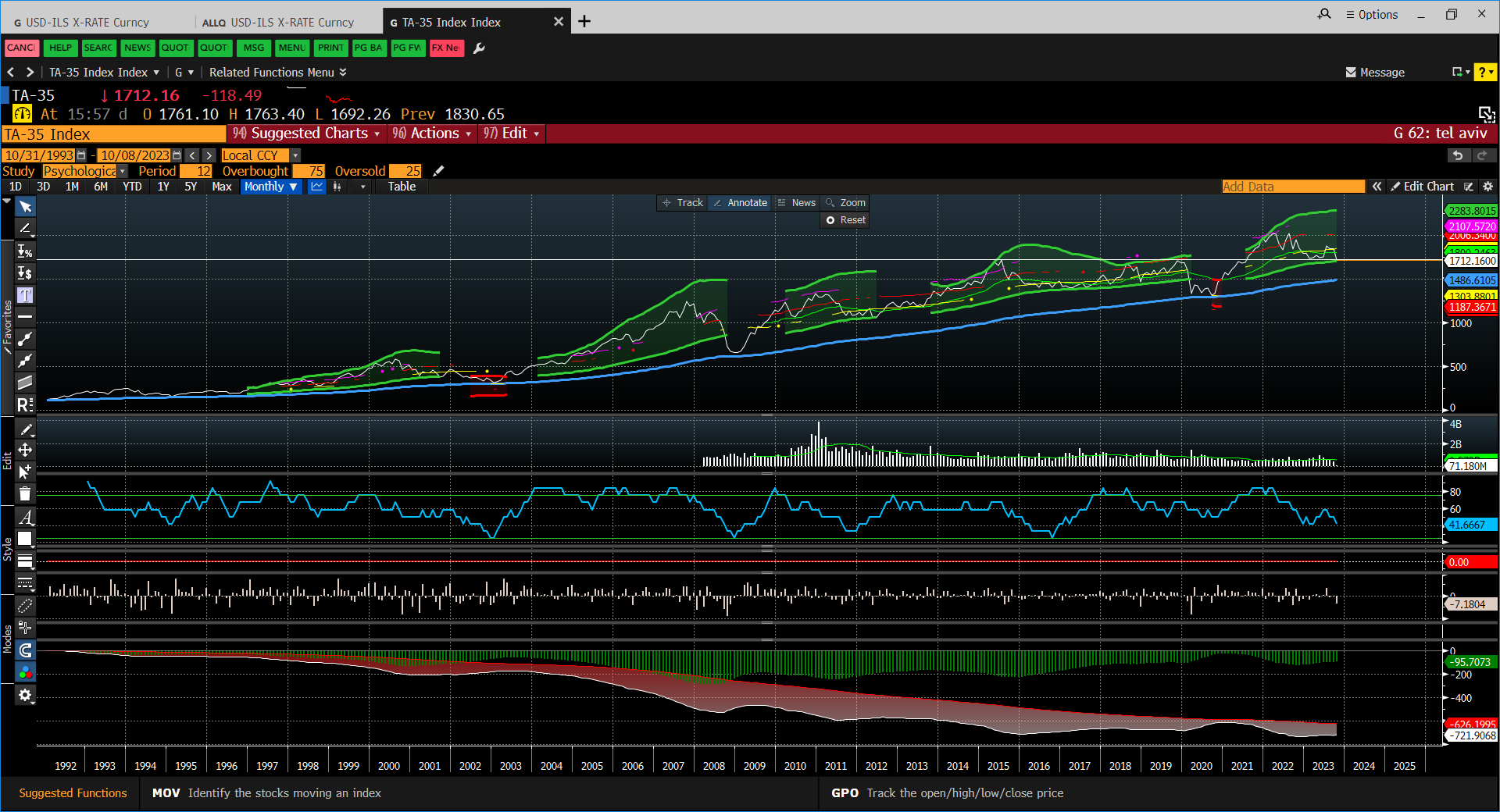Click the trash delete annotation icon

pyautogui.click(x=25, y=493)
